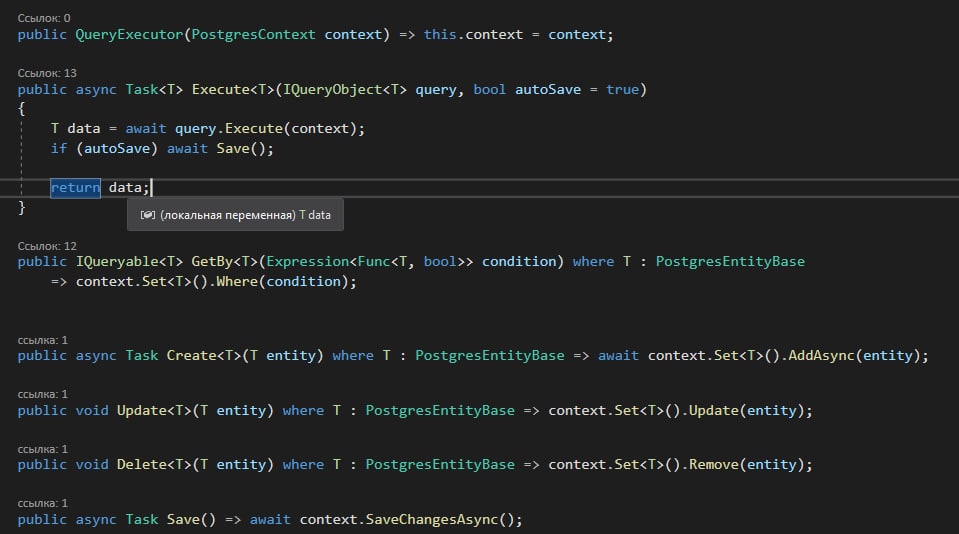Click the local variable icon in tooltip

pyautogui.click(x=147, y=215)
